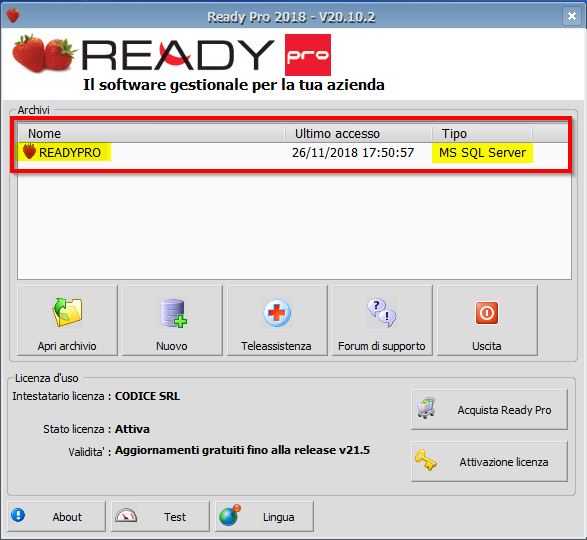
Task: Open the Forum di supporto speech bubbles icon
Action: [x=381, y=313]
